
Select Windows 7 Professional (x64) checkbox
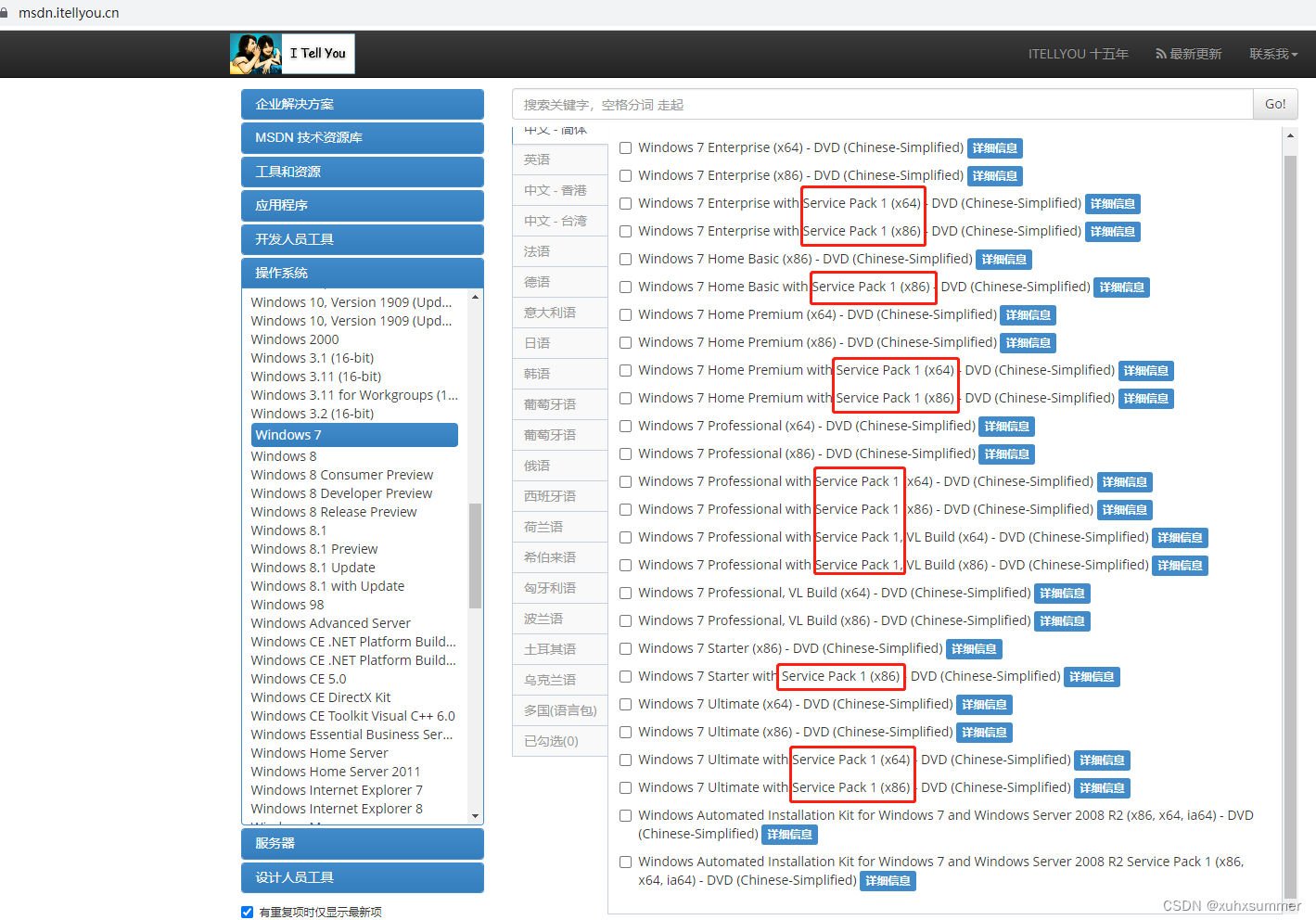[626, 426]
